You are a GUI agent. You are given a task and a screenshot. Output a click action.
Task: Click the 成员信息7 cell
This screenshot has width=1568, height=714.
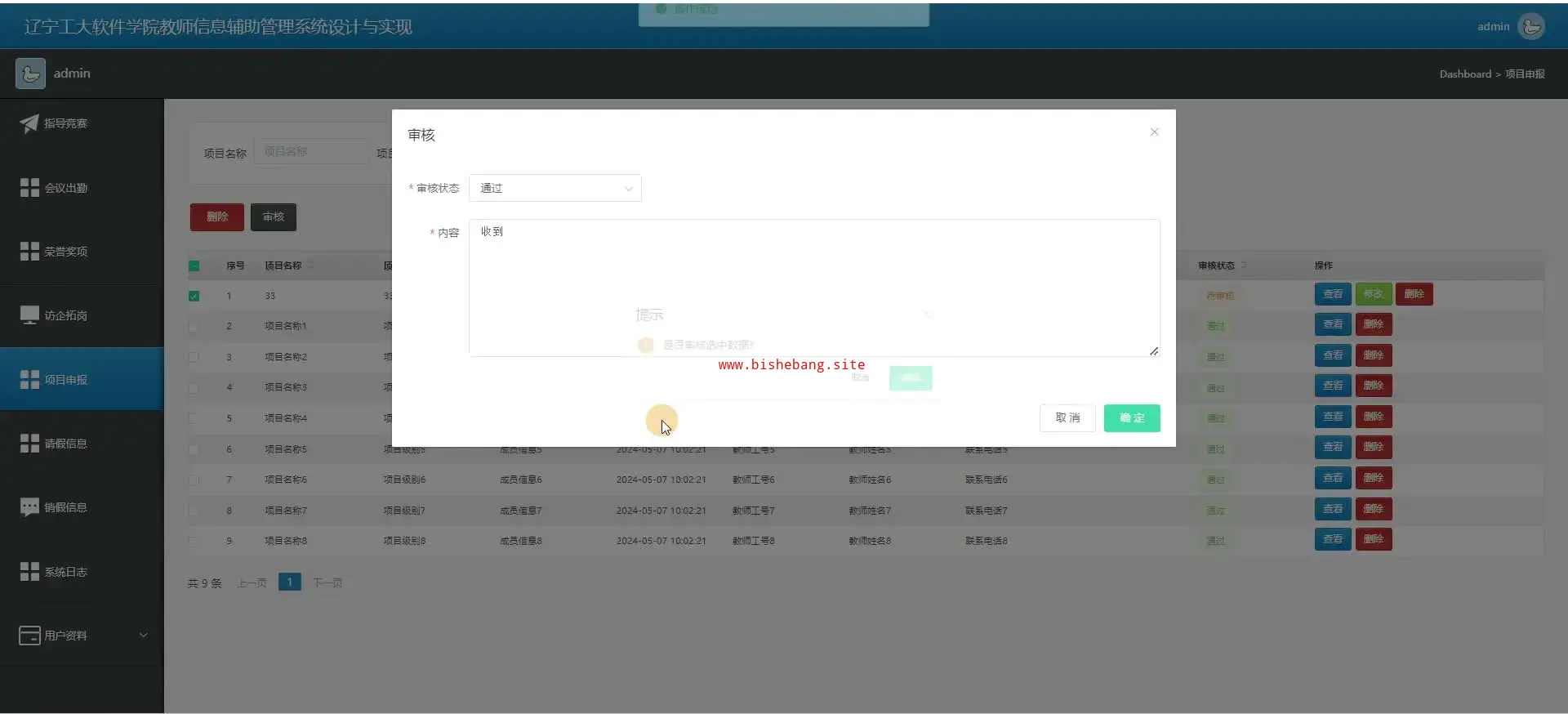(521, 511)
